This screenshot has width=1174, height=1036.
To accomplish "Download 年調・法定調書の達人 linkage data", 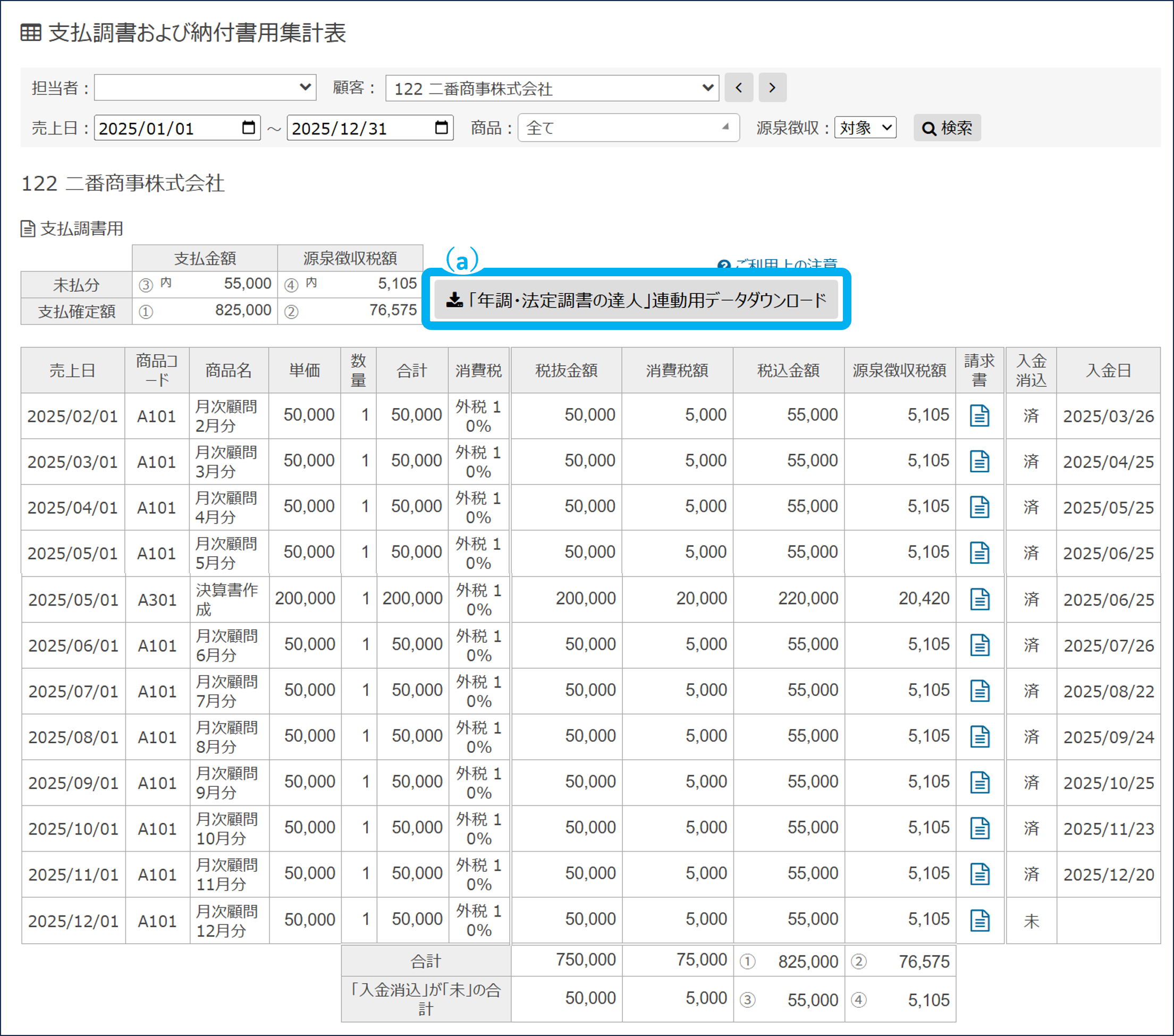I will [636, 300].
